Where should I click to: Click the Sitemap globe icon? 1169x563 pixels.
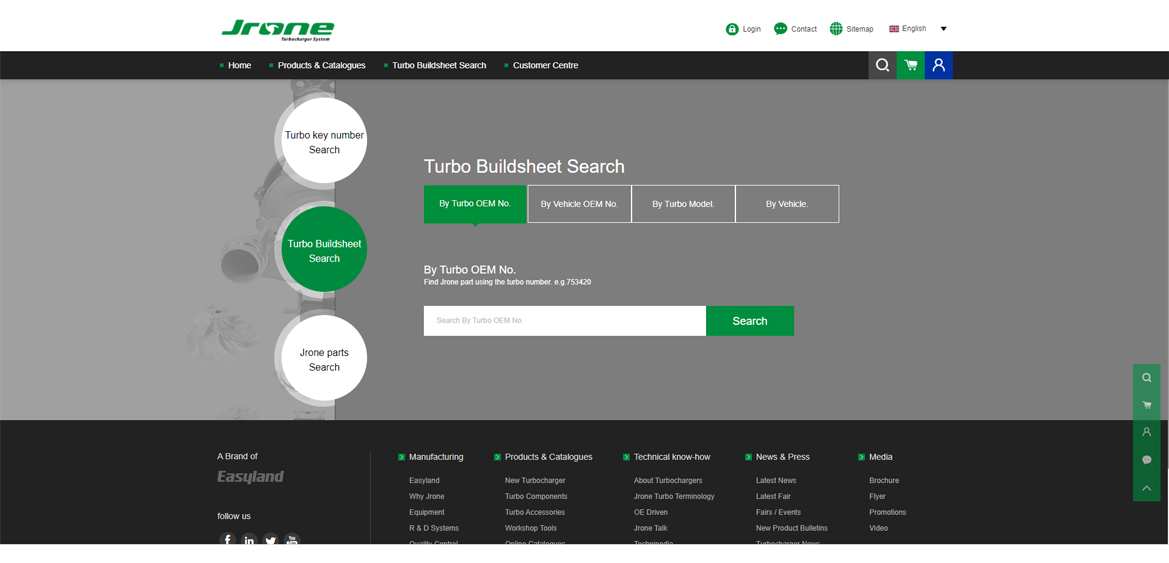pyautogui.click(x=836, y=29)
